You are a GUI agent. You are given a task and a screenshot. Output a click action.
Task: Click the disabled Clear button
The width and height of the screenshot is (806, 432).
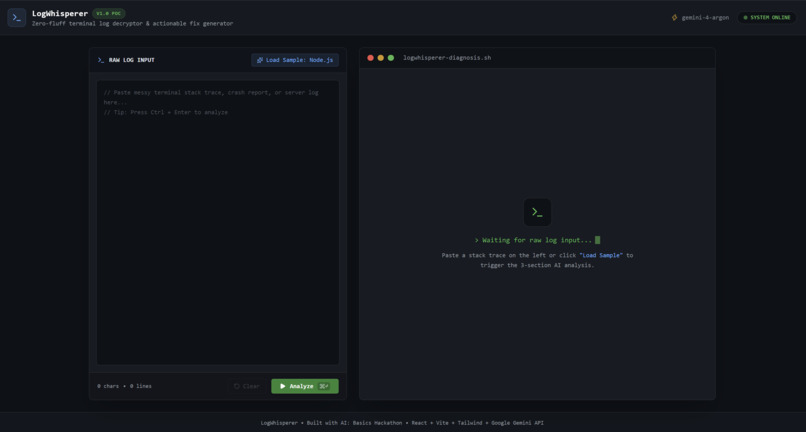(x=247, y=386)
